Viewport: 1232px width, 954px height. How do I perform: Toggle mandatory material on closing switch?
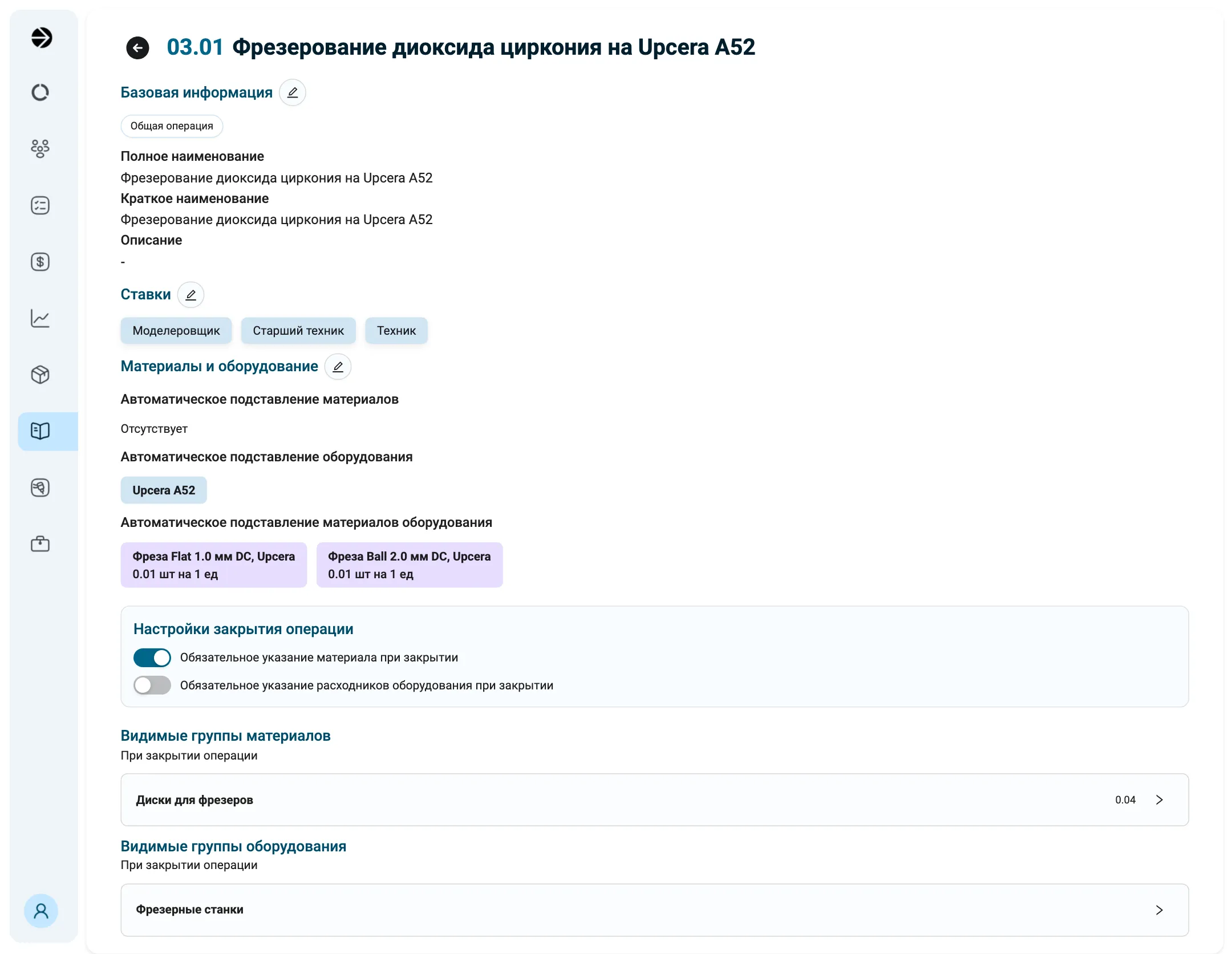152,657
